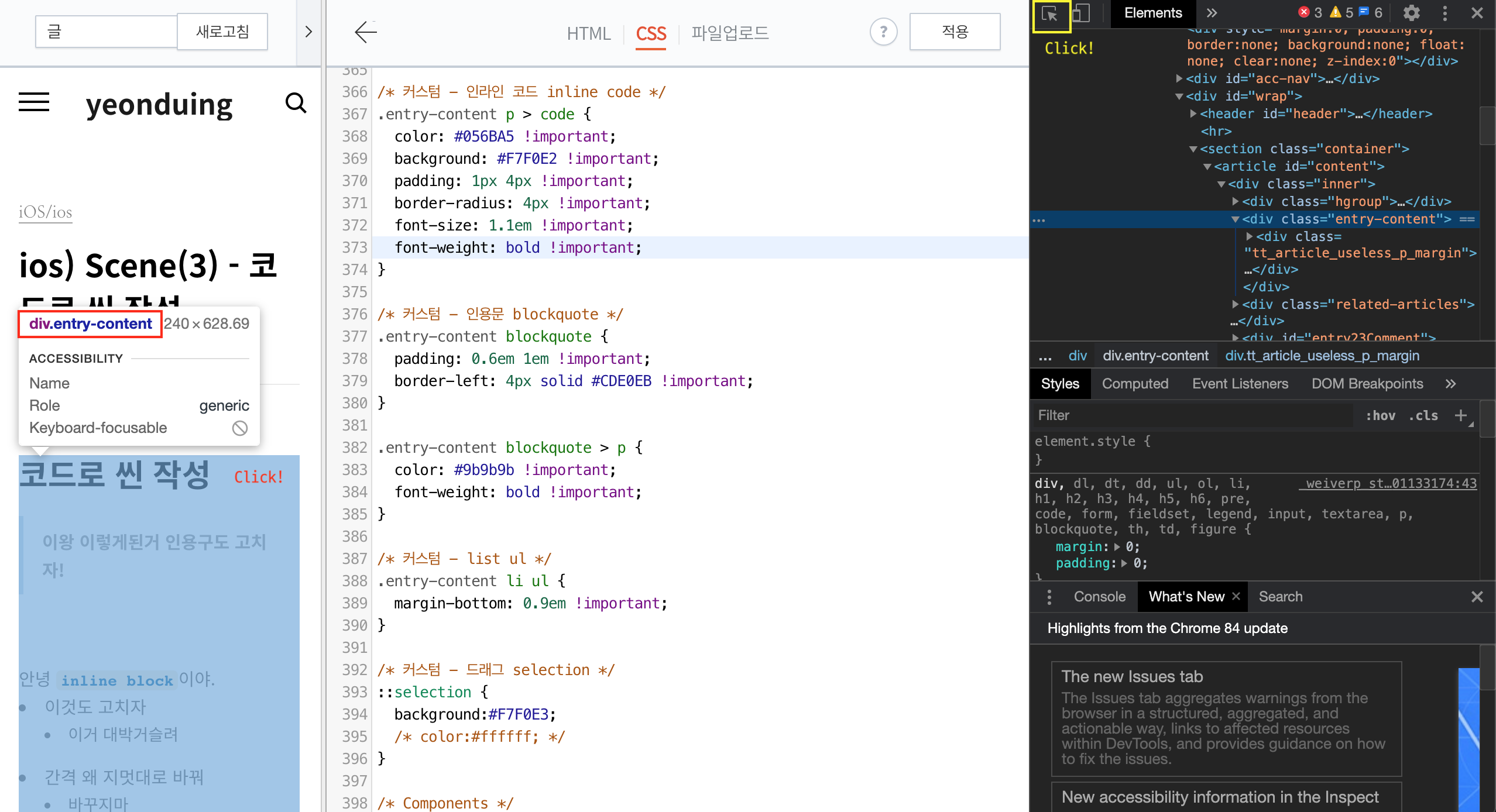Open the Computed styles tab
Screen dimensions: 1496x812
click(1135, 384)
